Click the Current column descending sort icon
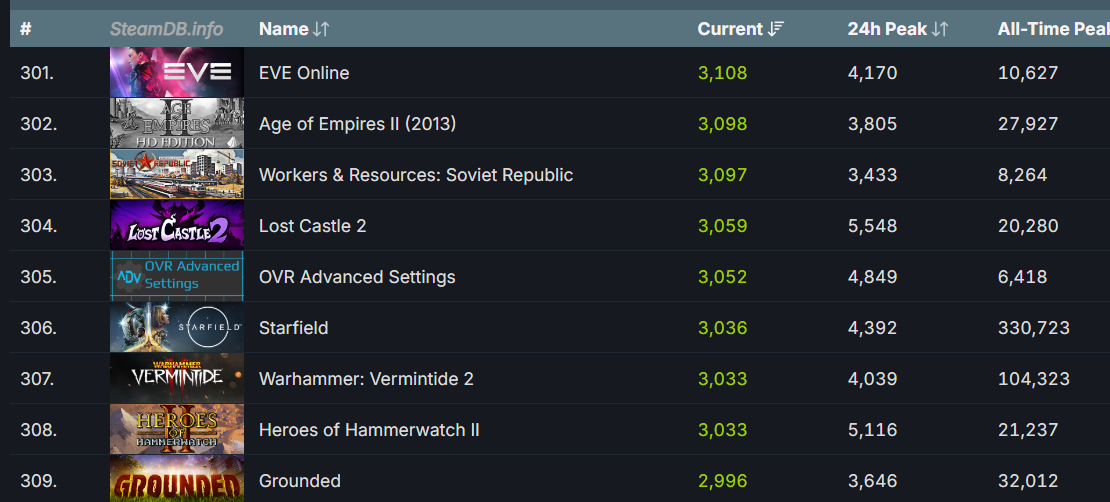 [776, 29]
